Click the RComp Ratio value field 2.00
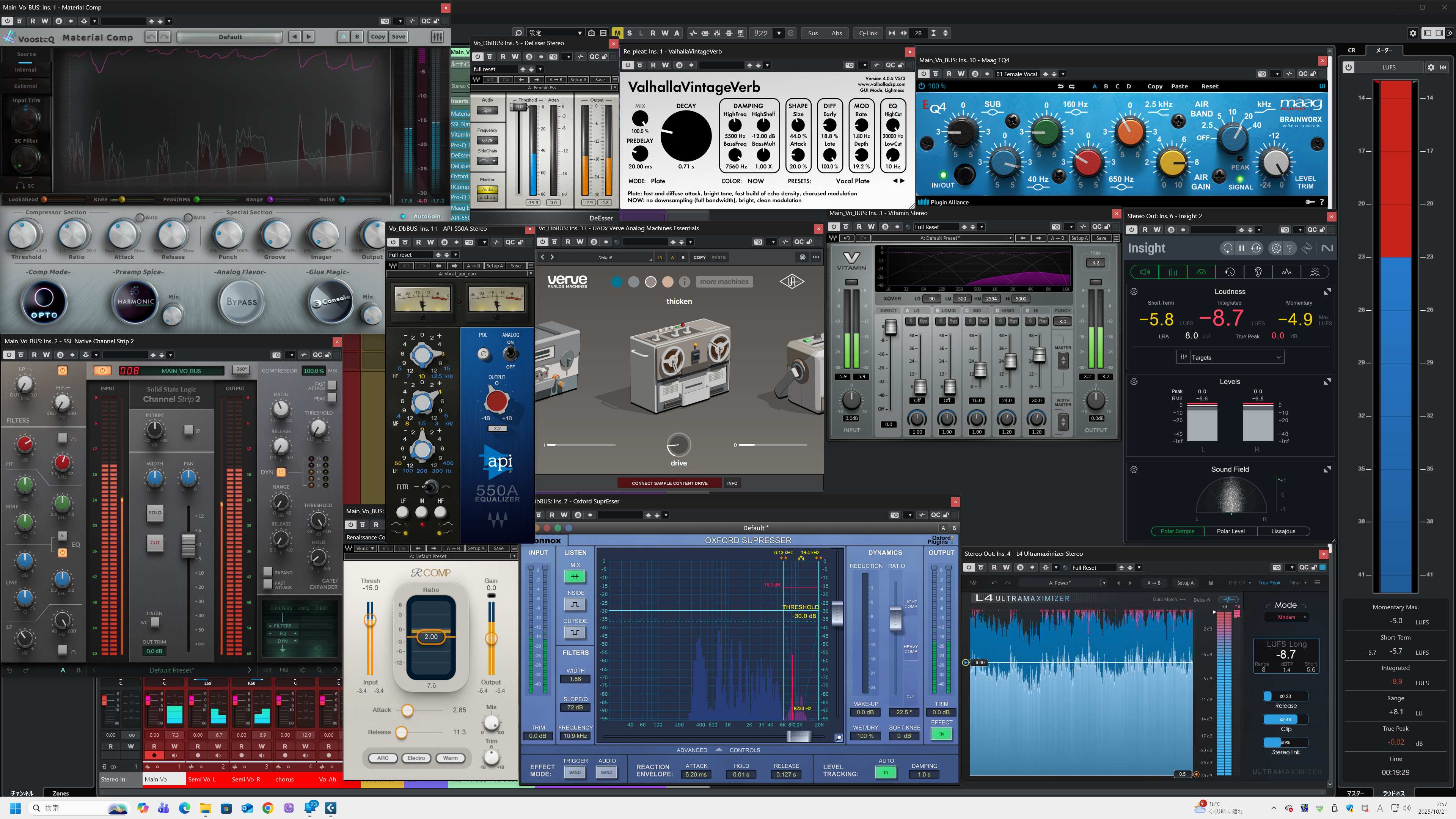Screen dimensions: 1456x819 (x=431, y=637)
